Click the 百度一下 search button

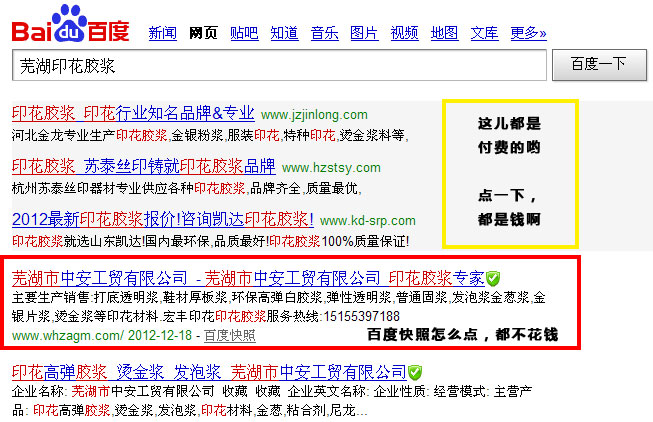(x=599, y=65)
